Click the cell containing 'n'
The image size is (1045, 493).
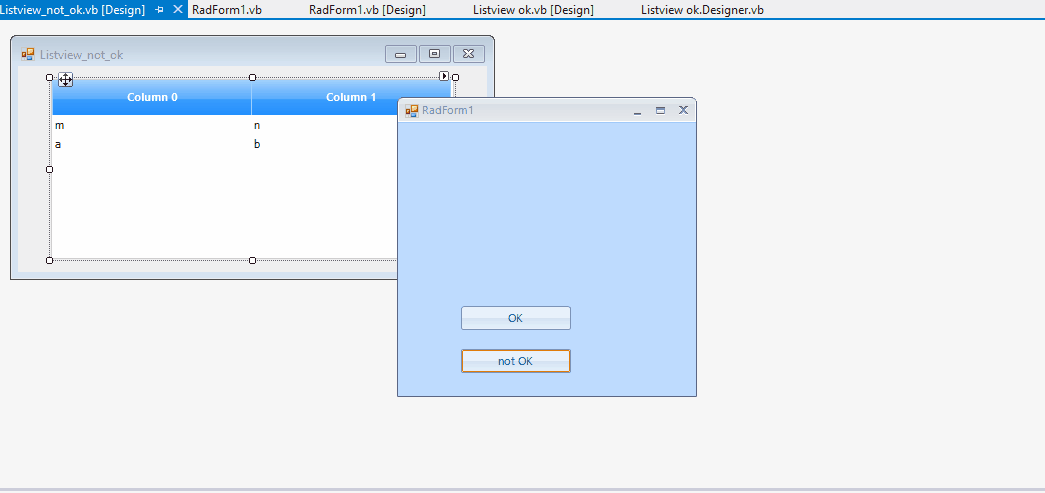[257, 125]
